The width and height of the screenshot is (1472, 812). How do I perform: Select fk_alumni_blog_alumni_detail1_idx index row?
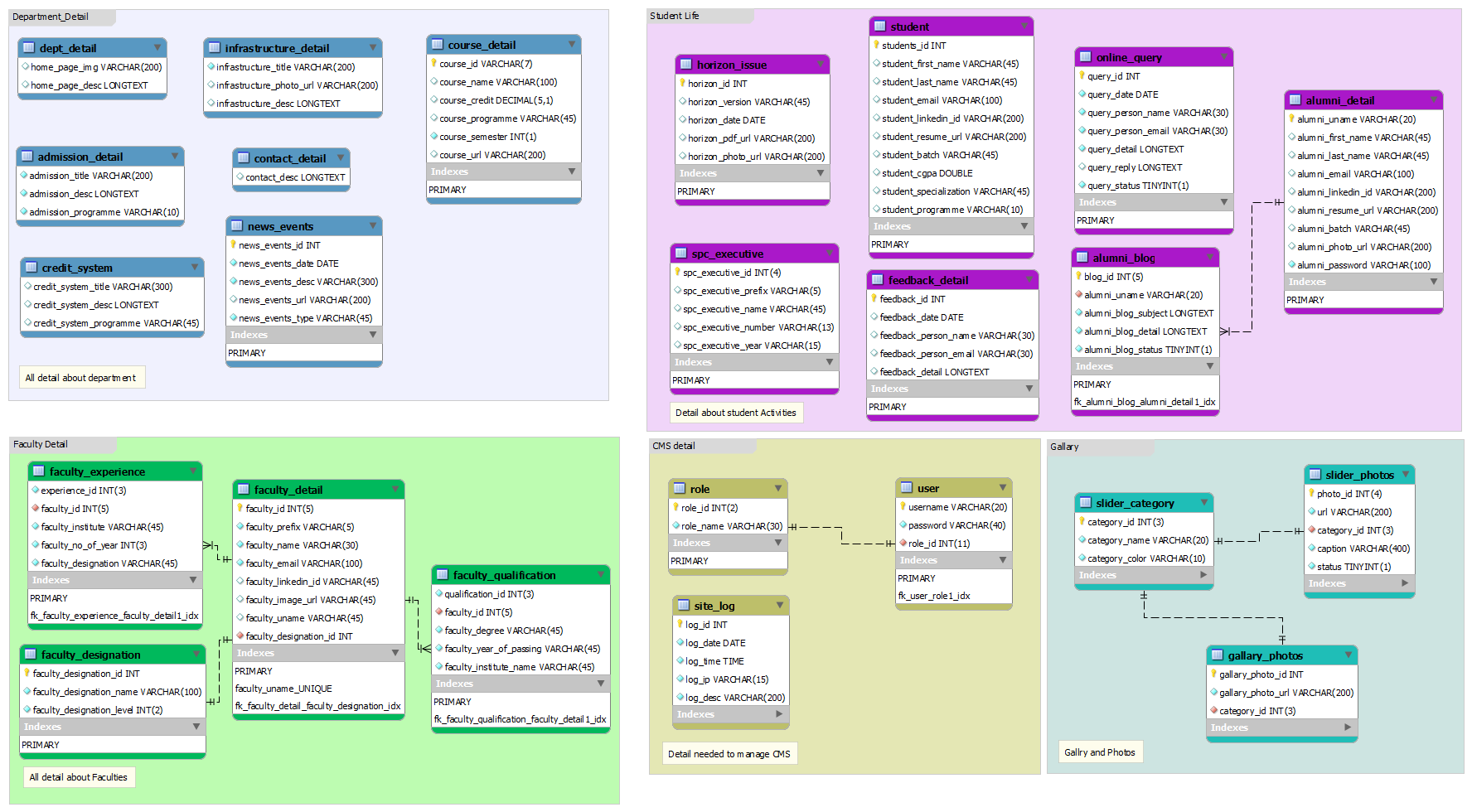click(x=1145, y=402)
